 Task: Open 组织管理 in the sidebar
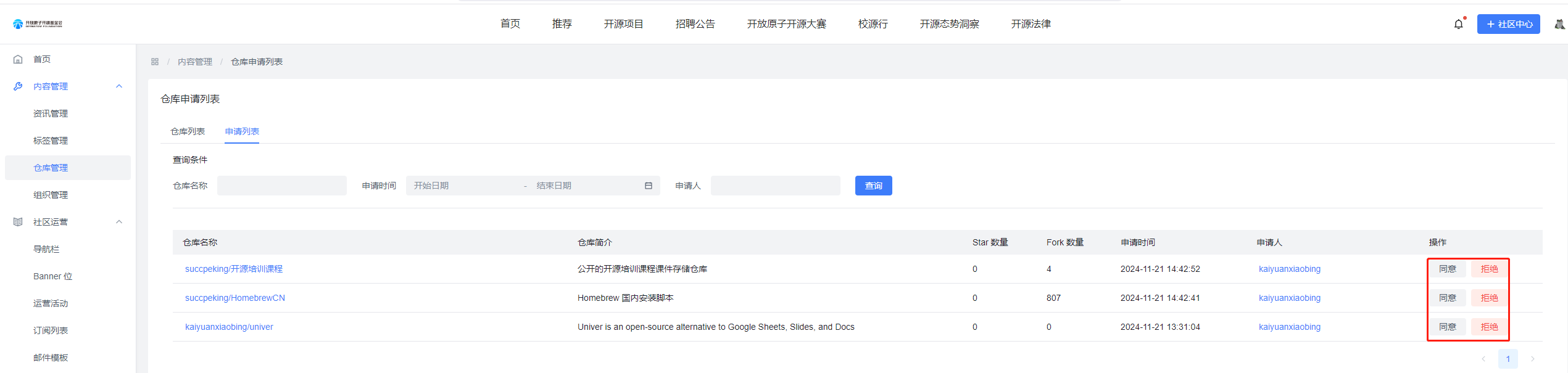click(51, 195)
